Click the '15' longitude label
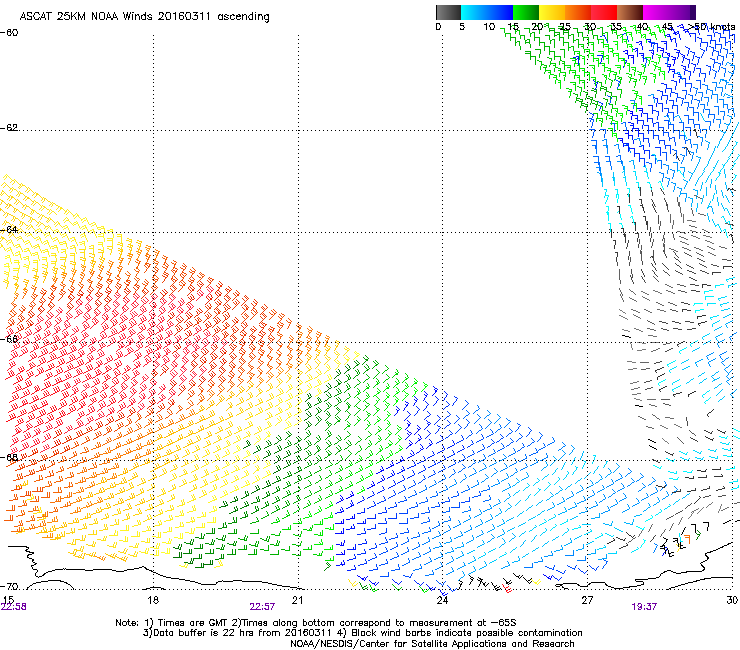This screenshot has width=740, height=650. (x=8, y=599)
